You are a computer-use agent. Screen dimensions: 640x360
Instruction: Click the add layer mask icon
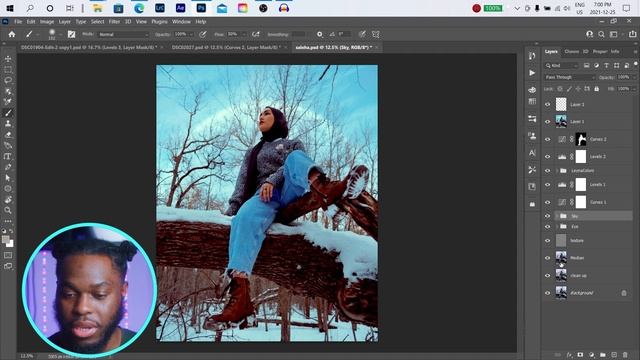[580, 355]
